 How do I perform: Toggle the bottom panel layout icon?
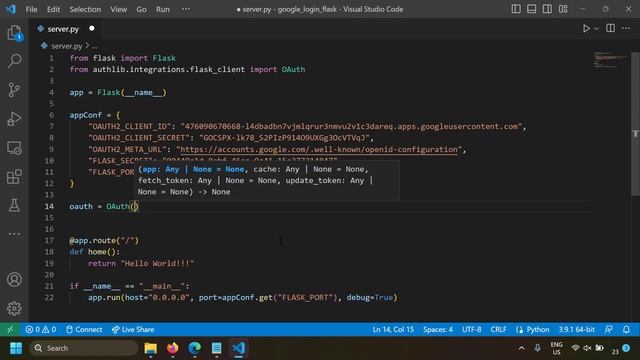point(531,9)
